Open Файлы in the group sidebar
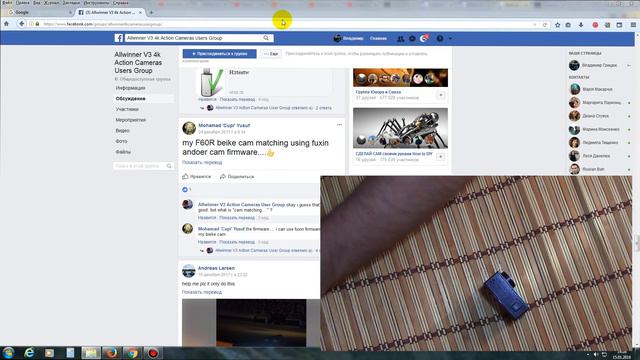 (x=123, y=152)
